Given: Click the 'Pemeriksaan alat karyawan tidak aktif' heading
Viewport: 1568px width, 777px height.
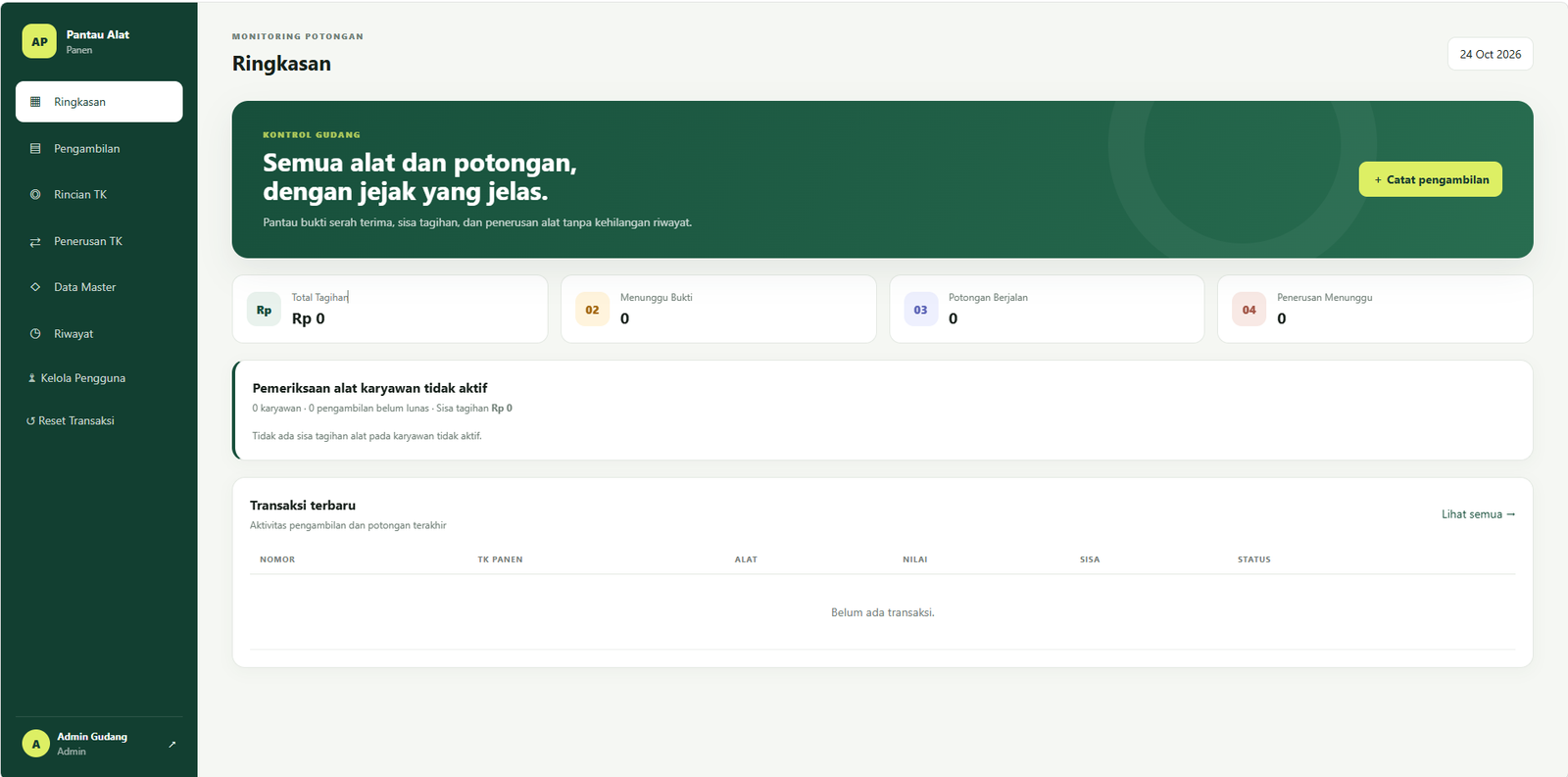Looking at the screenshot, I should coord(369,388).
